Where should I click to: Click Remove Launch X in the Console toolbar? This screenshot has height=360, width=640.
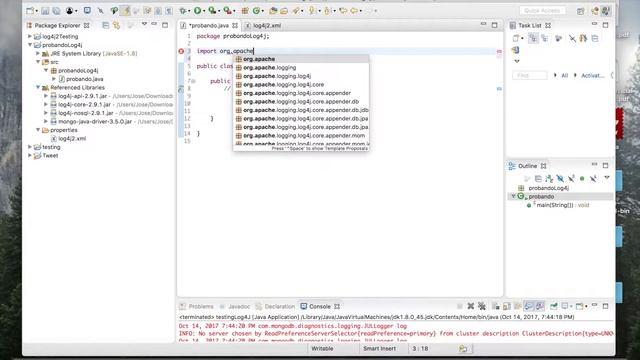click(471, 306)
